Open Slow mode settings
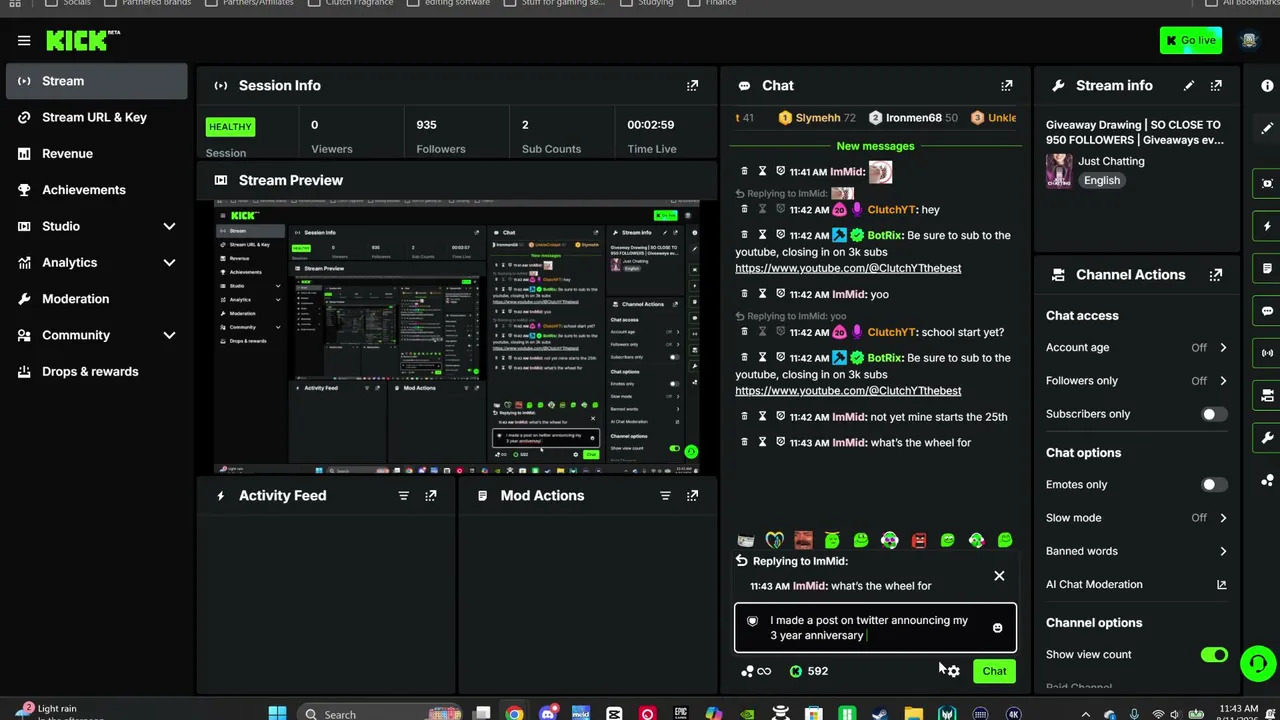 click(x=1137, y=518)
